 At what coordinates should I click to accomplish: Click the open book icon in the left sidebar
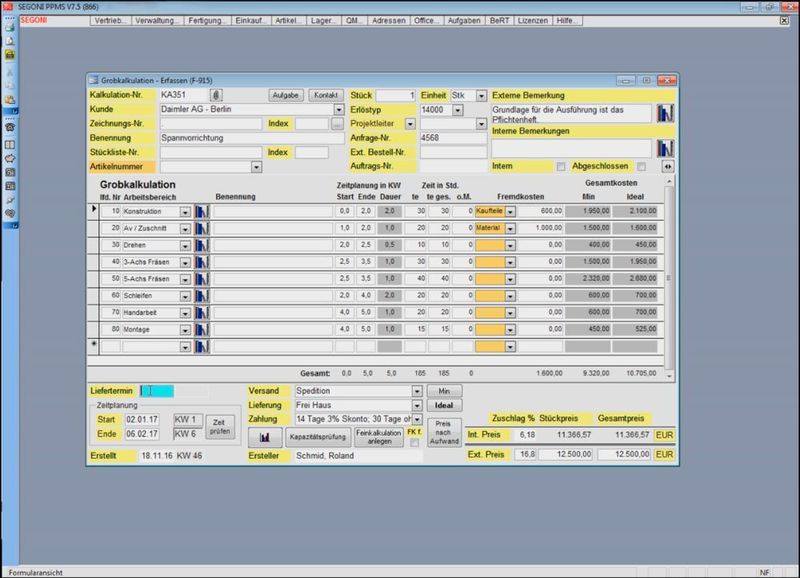(x=10, y=145)
